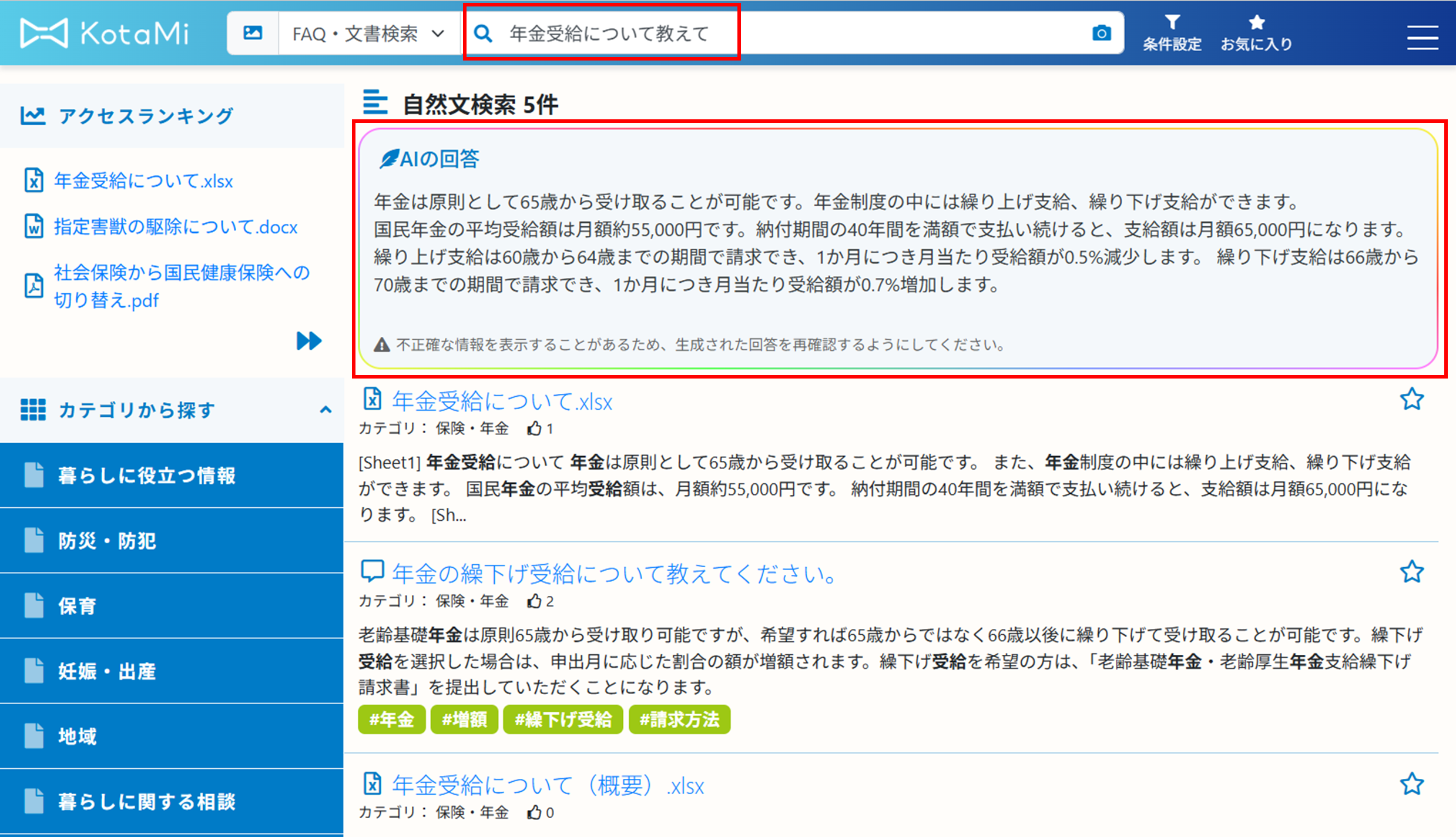Select category 妊娠・出産
Viewport: 1456px width, 837px height.
tap(172, 671)
